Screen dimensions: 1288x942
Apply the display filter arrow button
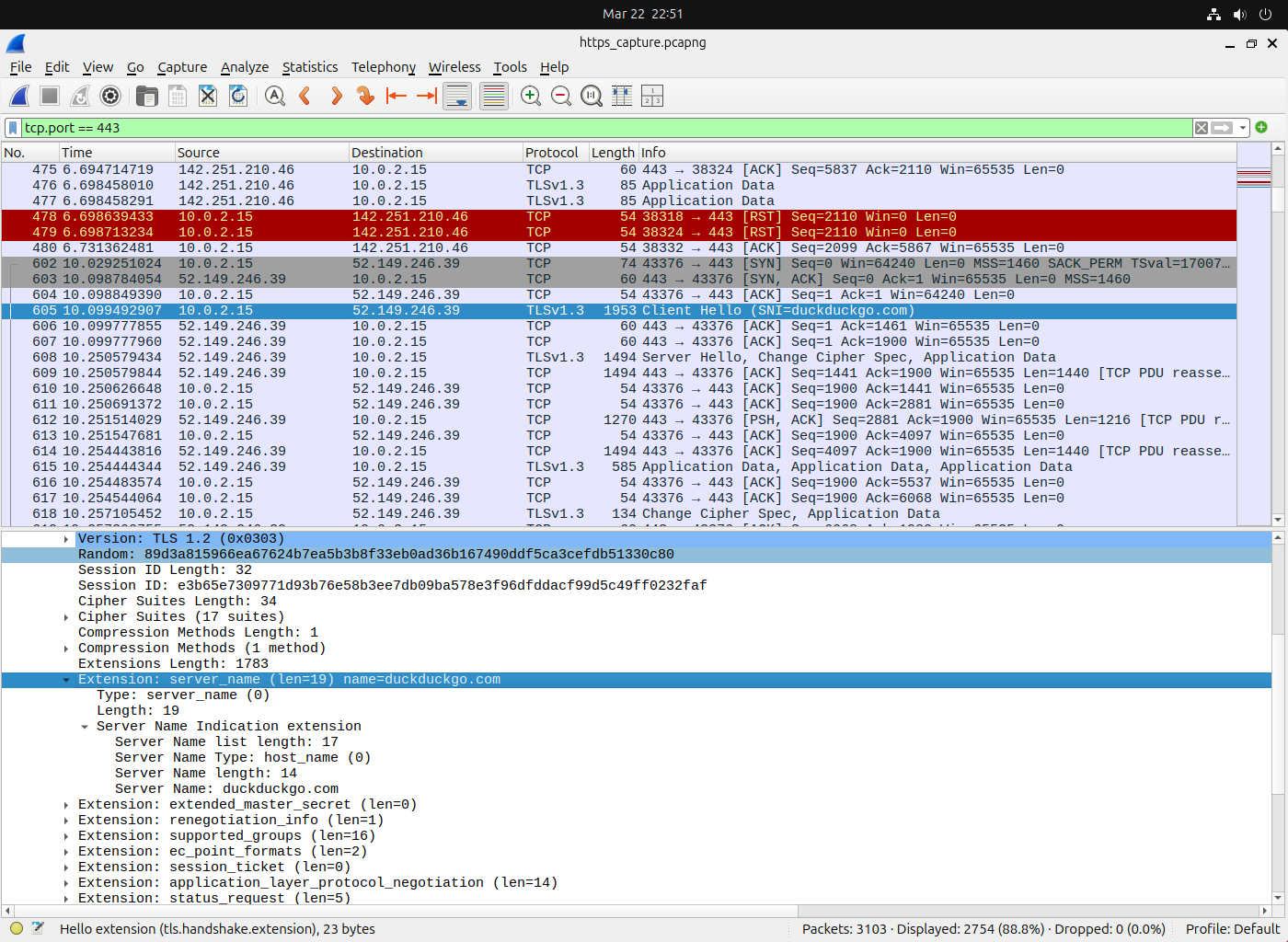(1222, 128)
